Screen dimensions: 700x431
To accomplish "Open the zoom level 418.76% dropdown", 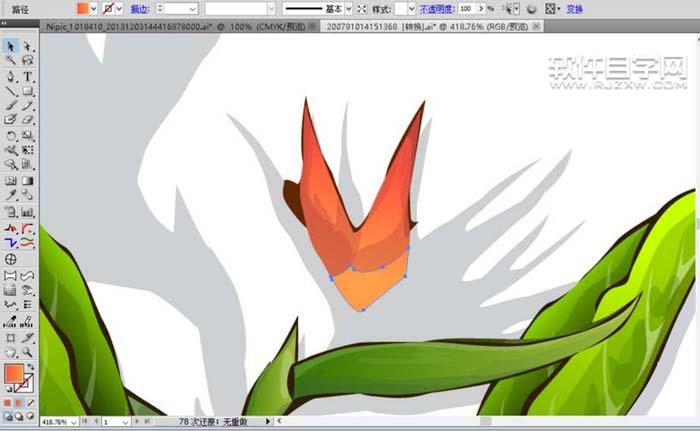I will coord(76,423).
